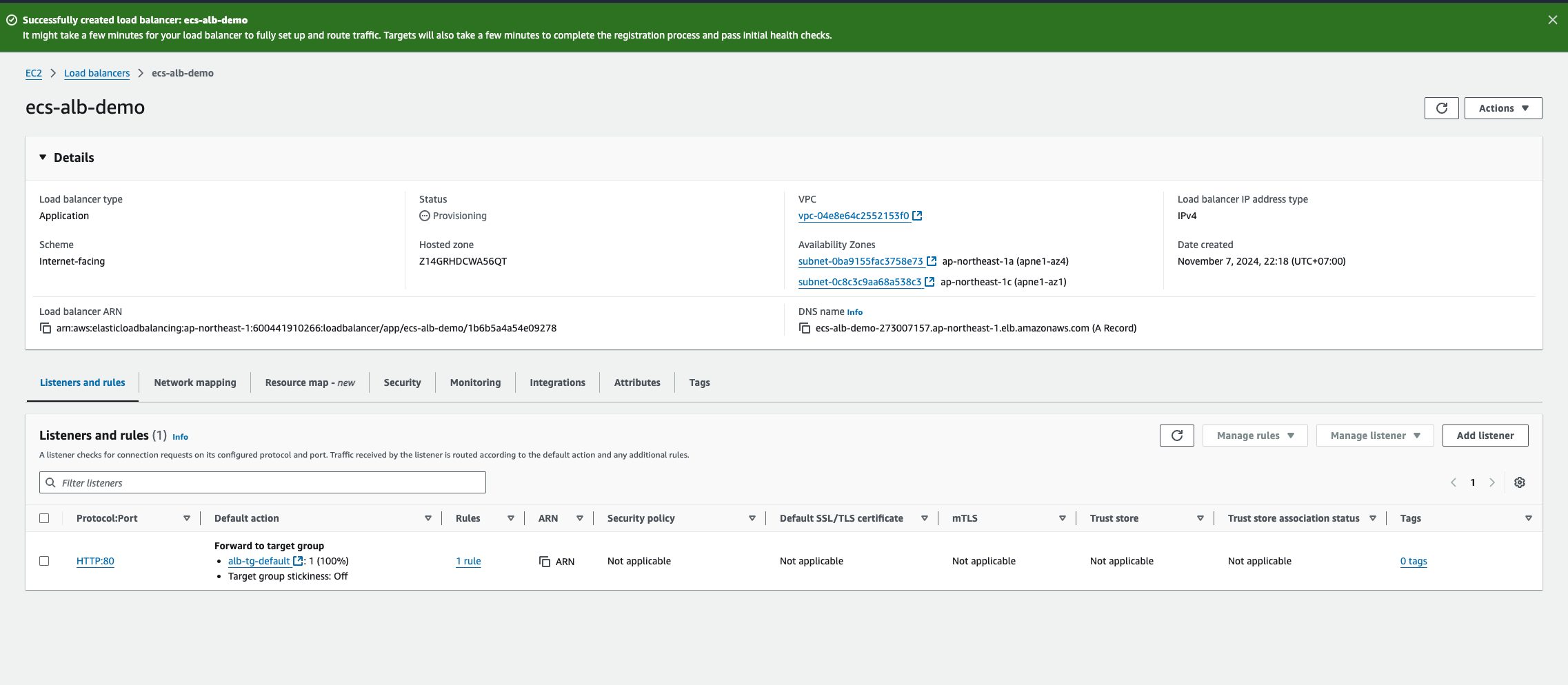Open the 1 rule link
Image resolution: width=1568 pixels, height=685 pixels.
pyautogui.click(x=468, y=561)
